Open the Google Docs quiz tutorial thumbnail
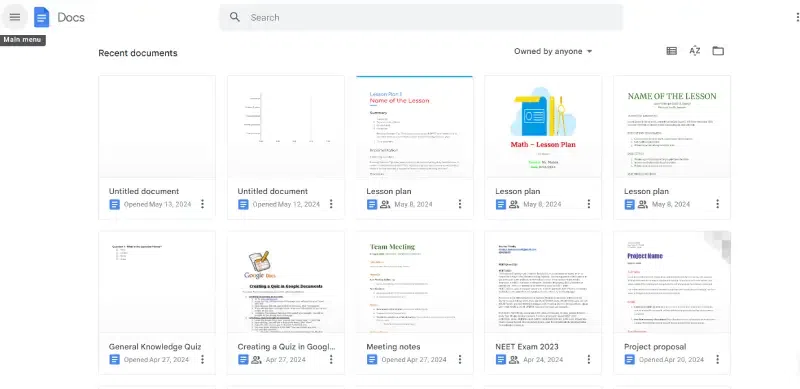 tap(286, 282)
